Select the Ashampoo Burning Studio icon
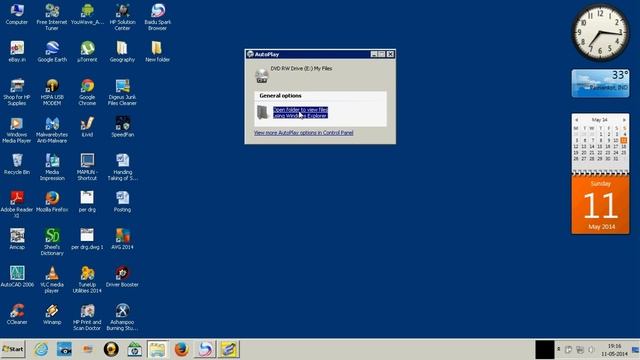 tap(122, 317)
